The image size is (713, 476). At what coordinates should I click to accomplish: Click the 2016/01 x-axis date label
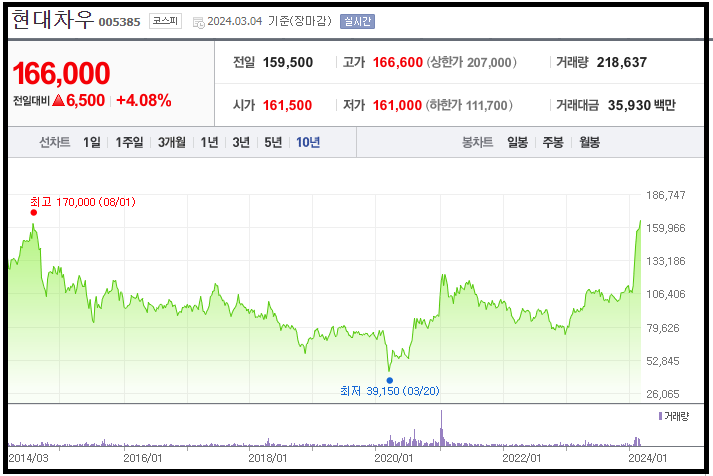point(143,458)
